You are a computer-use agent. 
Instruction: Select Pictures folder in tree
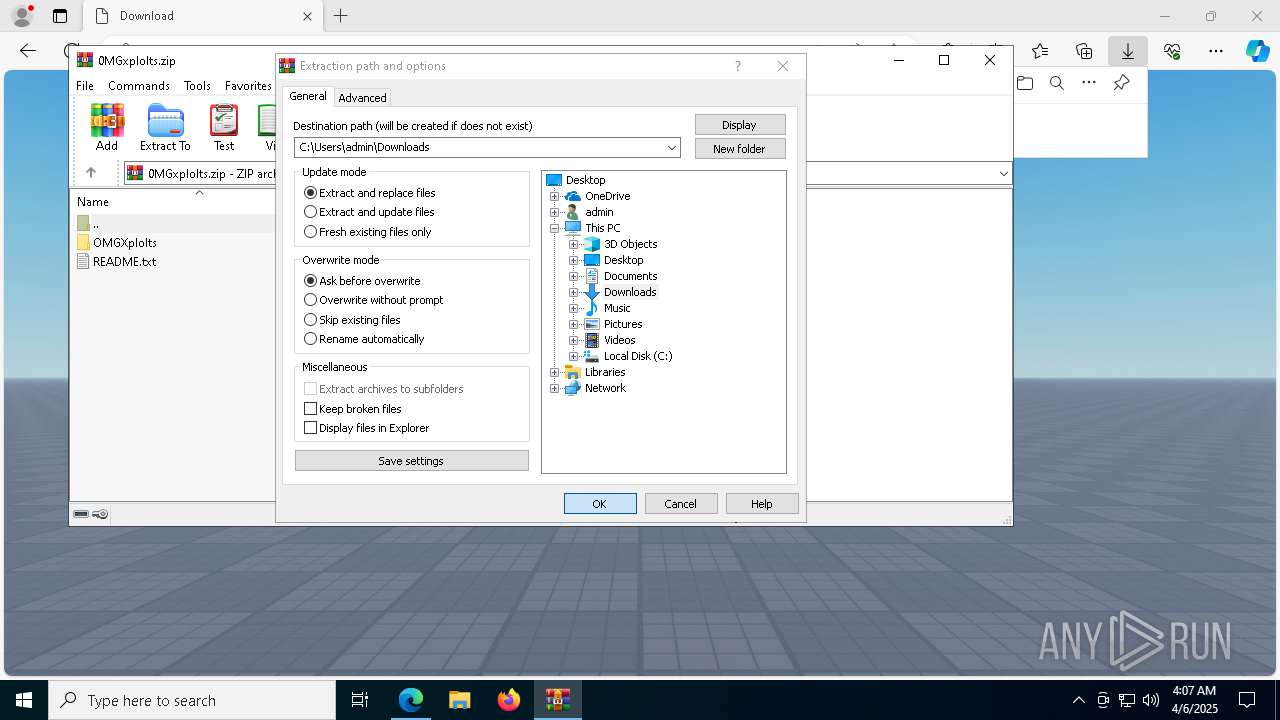[x=623, y=324]
